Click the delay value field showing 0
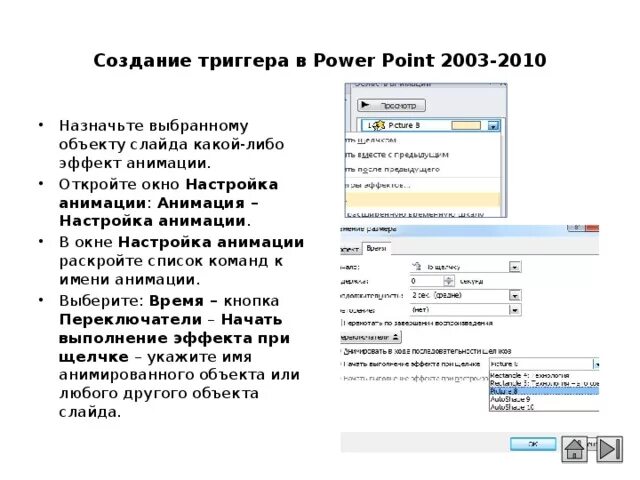Image resolution: width=640 pixels, height=480 pixels. coord(426,281)
